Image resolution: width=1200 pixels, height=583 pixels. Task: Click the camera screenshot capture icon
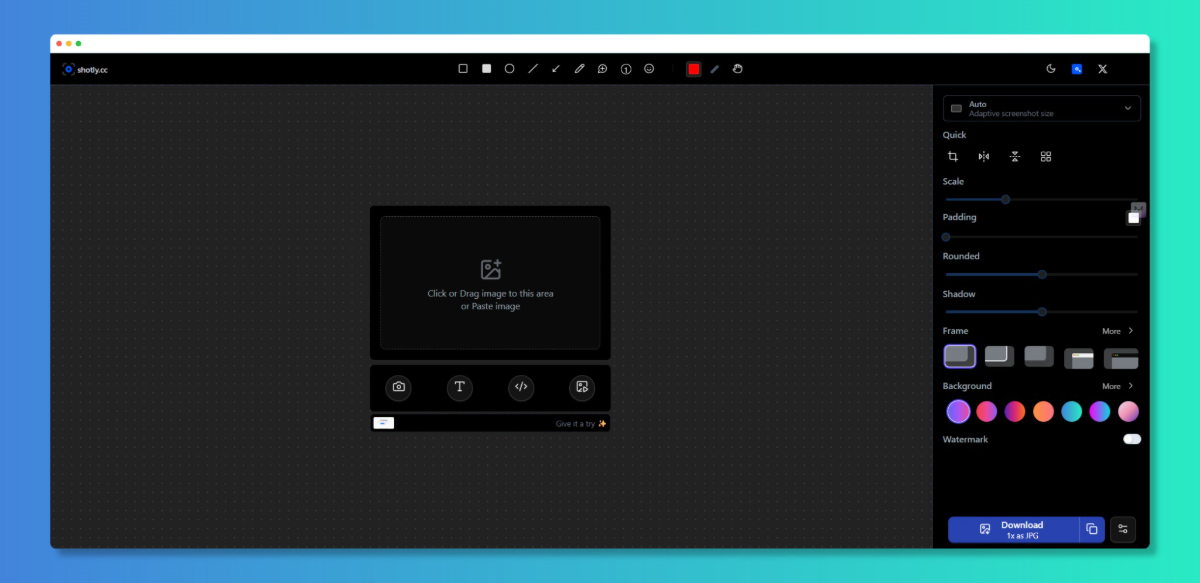point(399,387)
